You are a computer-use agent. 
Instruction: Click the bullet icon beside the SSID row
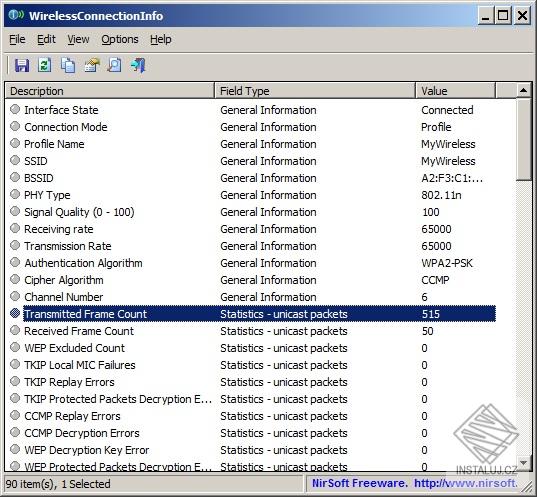tap(15, 160)
